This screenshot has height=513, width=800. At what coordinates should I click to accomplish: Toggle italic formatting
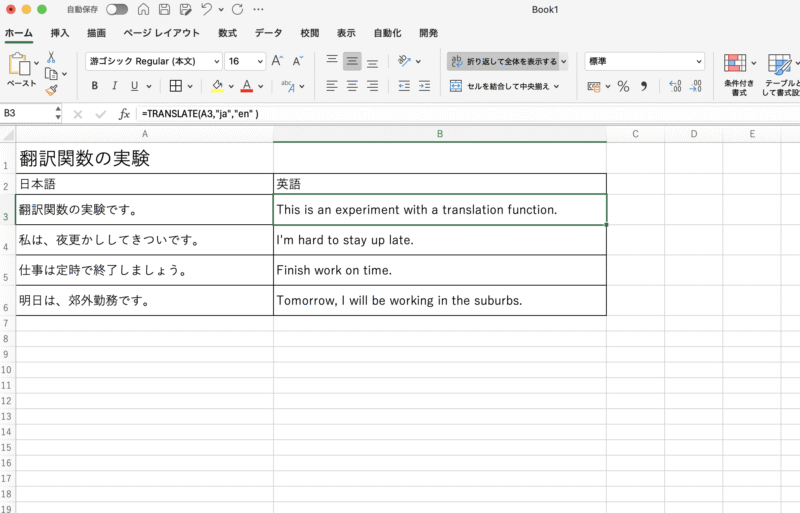tap(115, 86)
